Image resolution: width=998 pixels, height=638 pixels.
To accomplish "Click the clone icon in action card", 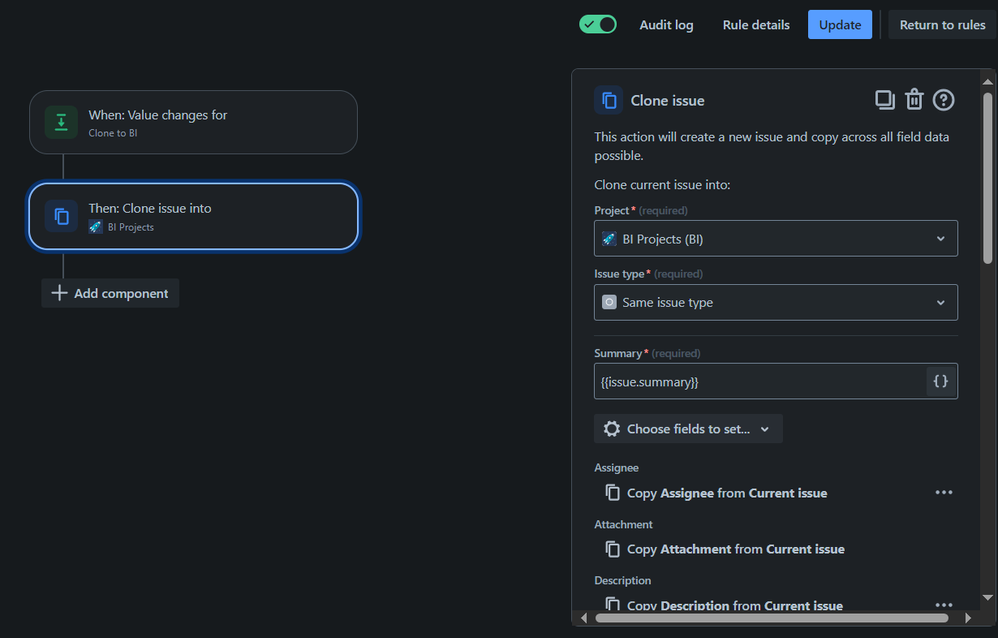I will pos(61,216).
